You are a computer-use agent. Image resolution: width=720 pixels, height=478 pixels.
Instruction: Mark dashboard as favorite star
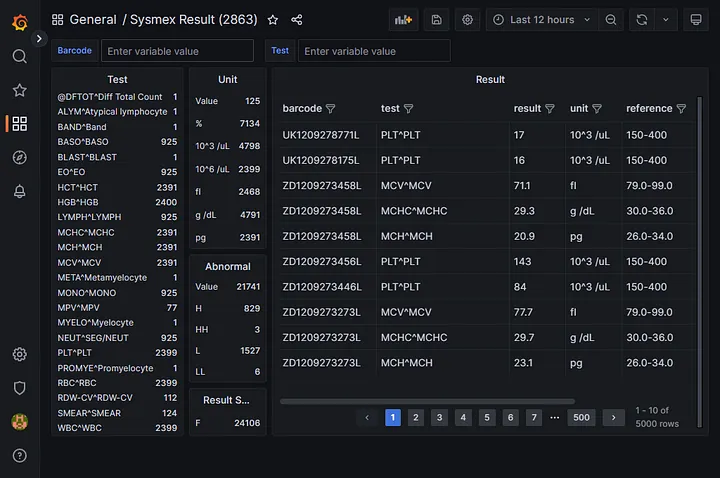click(273, 20)
